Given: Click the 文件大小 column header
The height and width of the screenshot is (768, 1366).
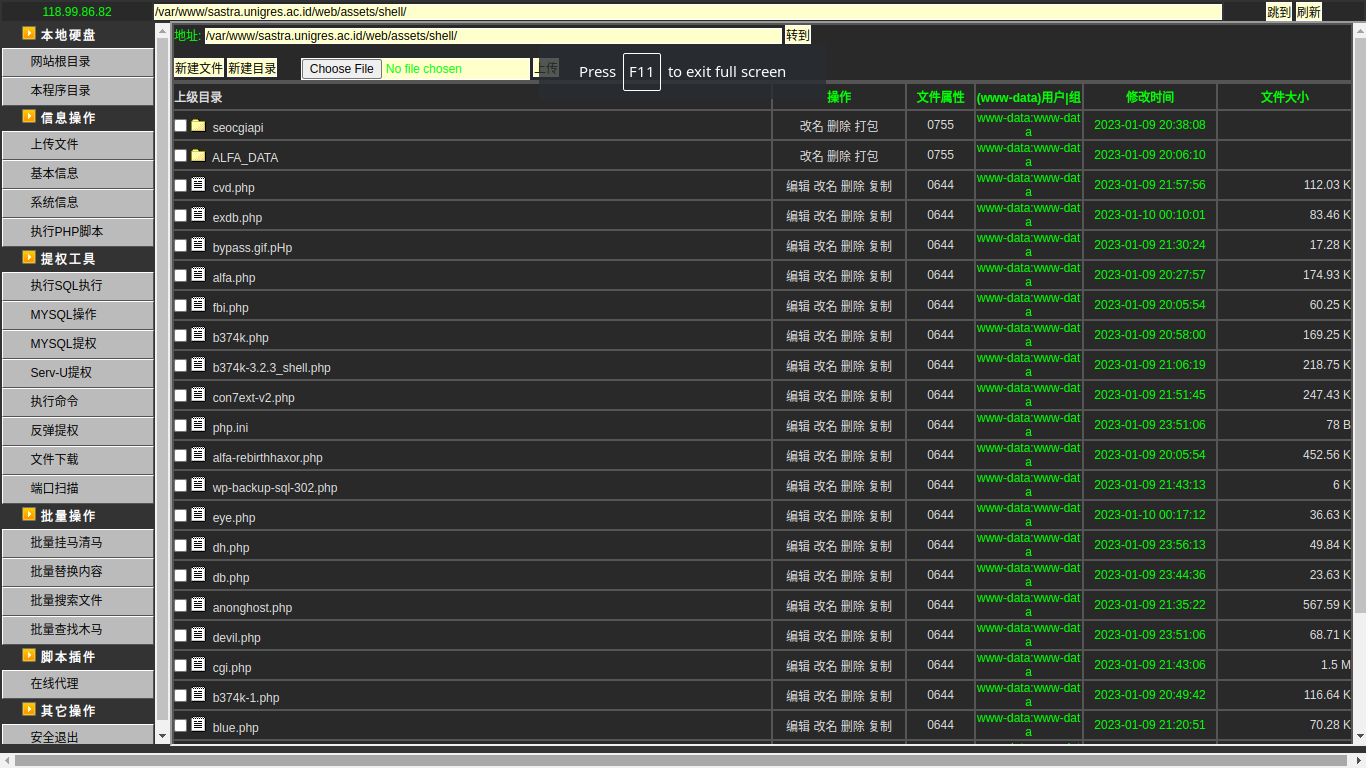Looking at the screenshot, I should click(1284, 97).
